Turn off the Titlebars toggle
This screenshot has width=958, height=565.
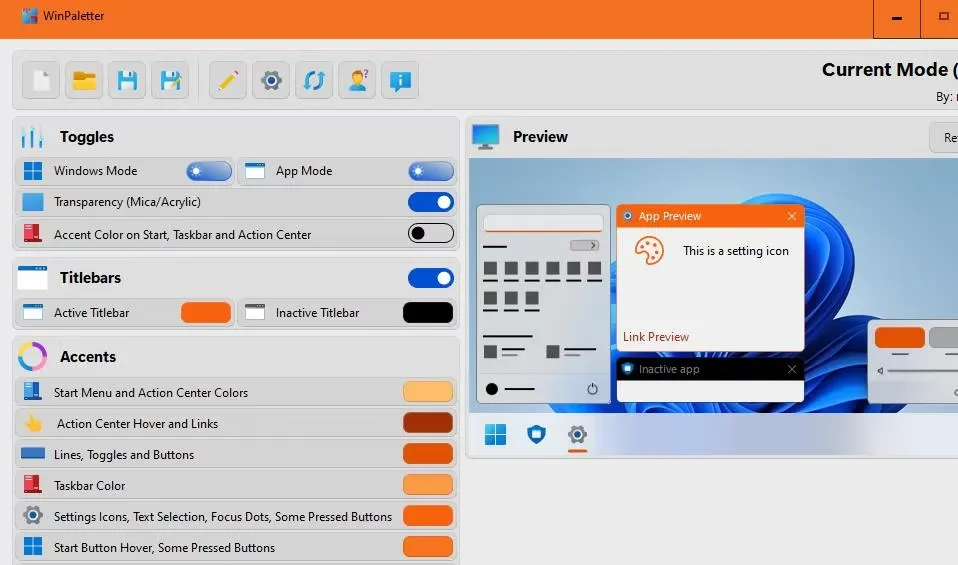pyautogui.click(x=431, y=279)
